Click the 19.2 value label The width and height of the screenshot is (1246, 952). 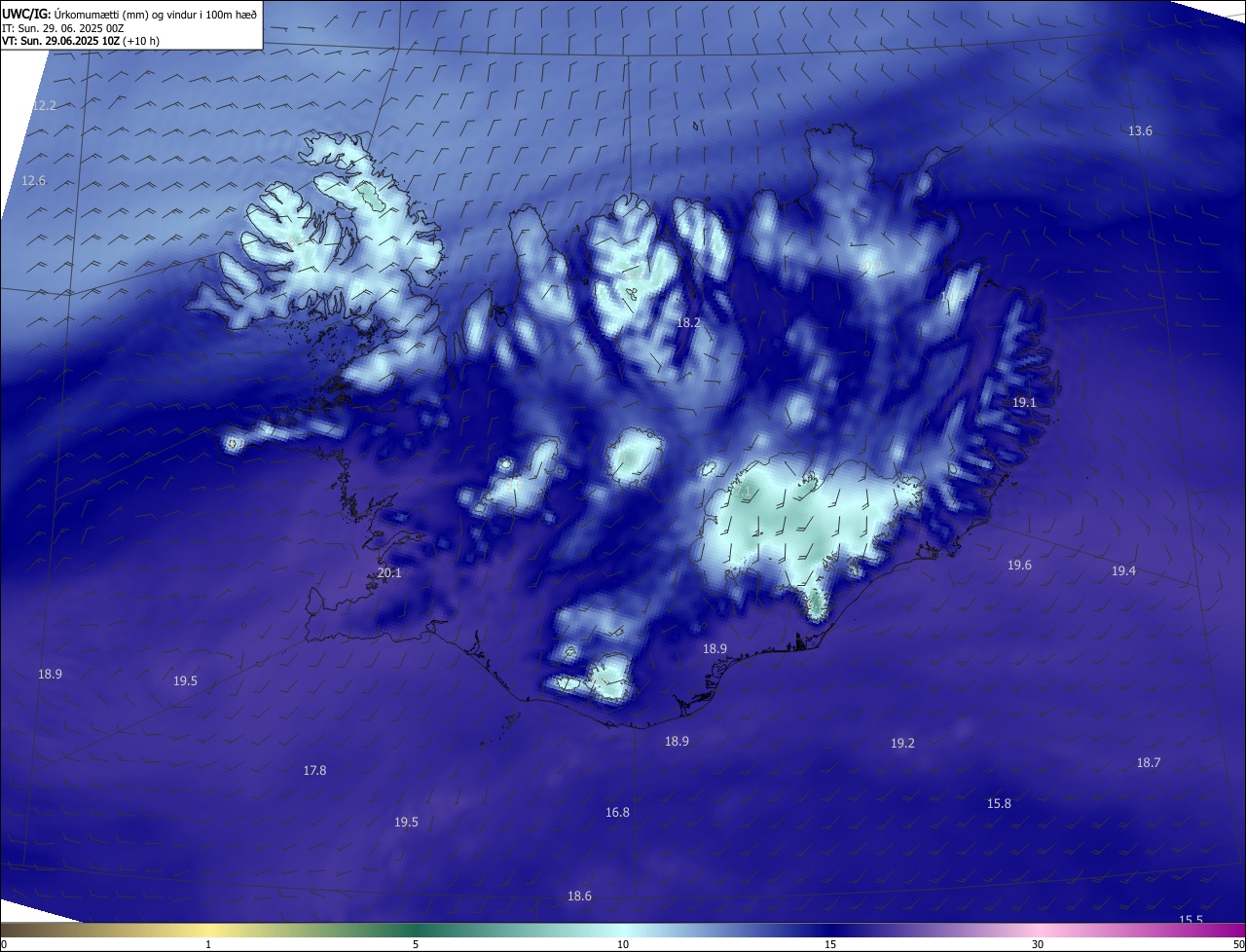tap(902, 743)
